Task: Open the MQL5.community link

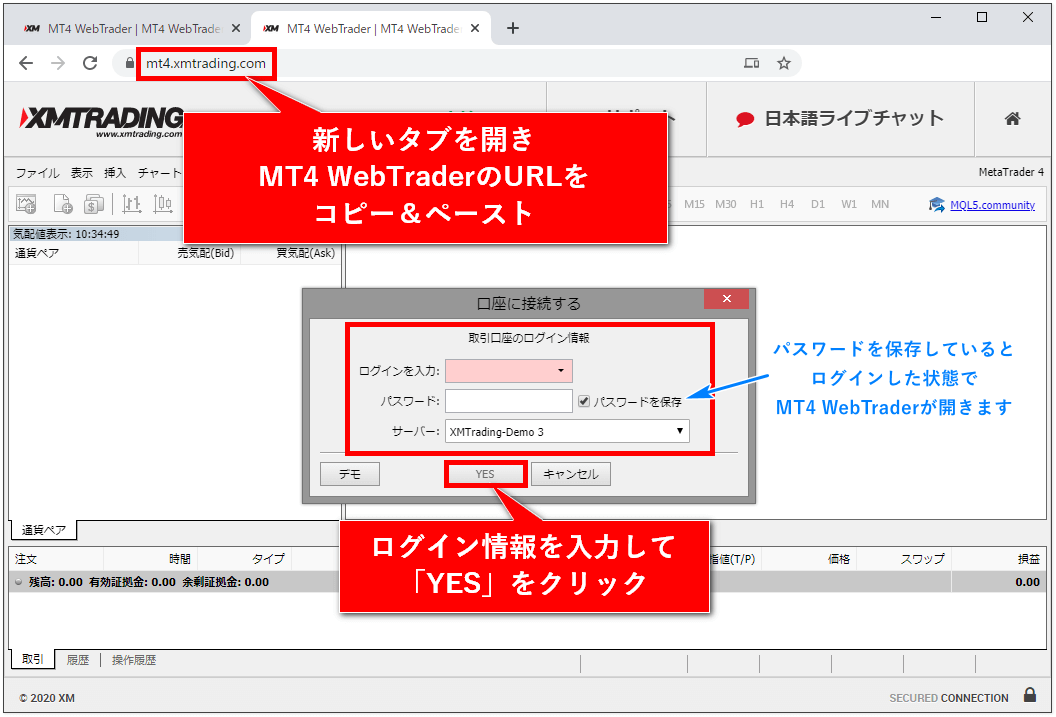Action: click(x=992, y=205)
